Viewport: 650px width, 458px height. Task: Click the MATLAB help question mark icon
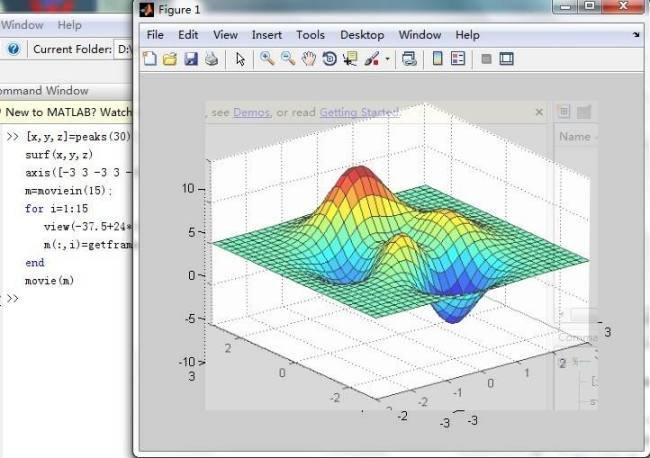(13, 49)
